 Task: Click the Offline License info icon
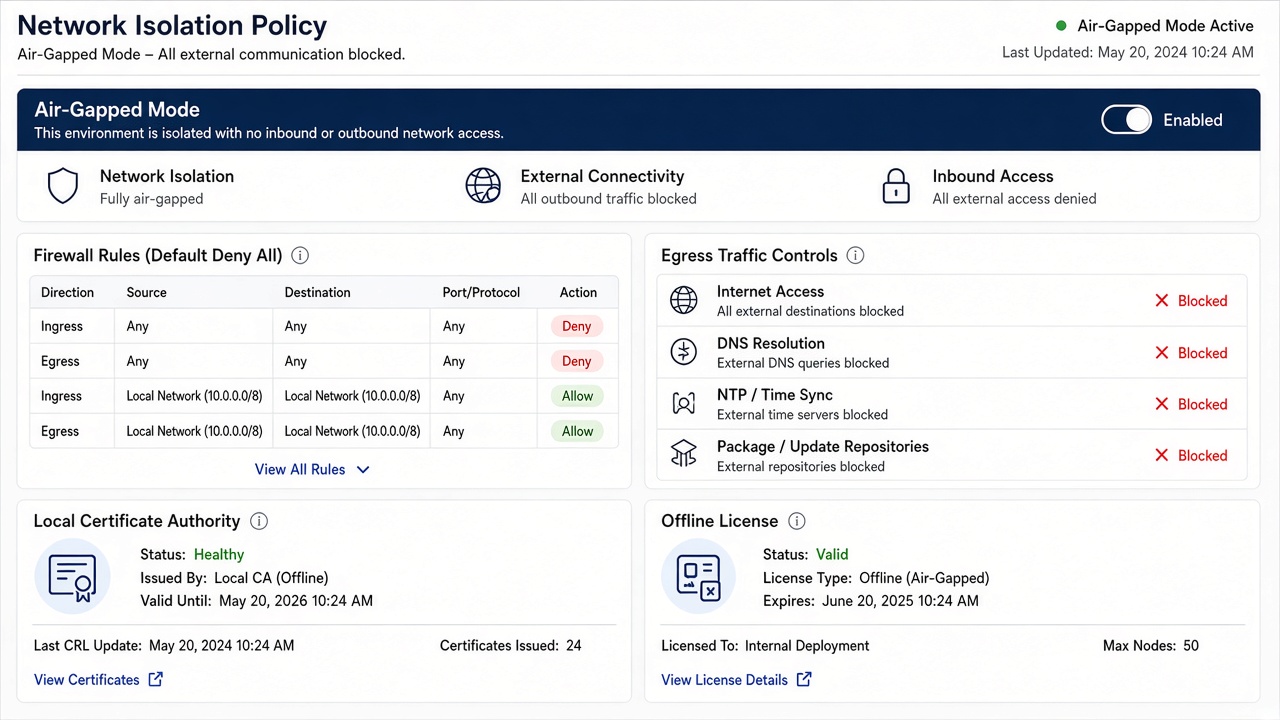click(x=797, y=521)
